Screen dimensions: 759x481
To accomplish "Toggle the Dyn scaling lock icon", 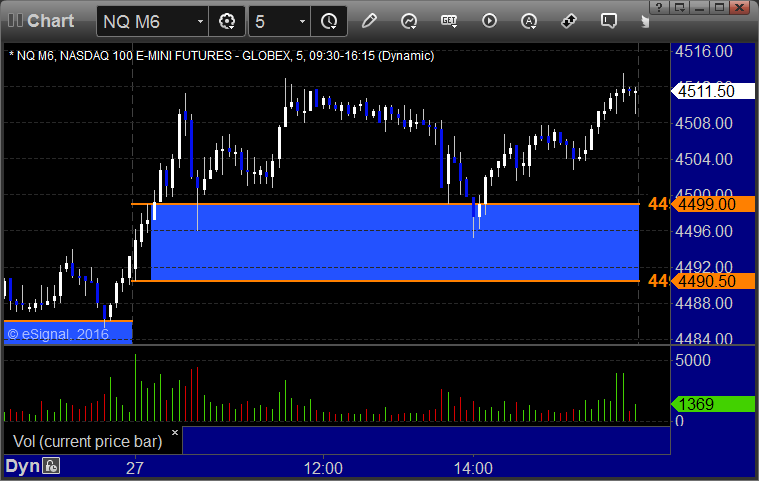I will coord(51,466).
